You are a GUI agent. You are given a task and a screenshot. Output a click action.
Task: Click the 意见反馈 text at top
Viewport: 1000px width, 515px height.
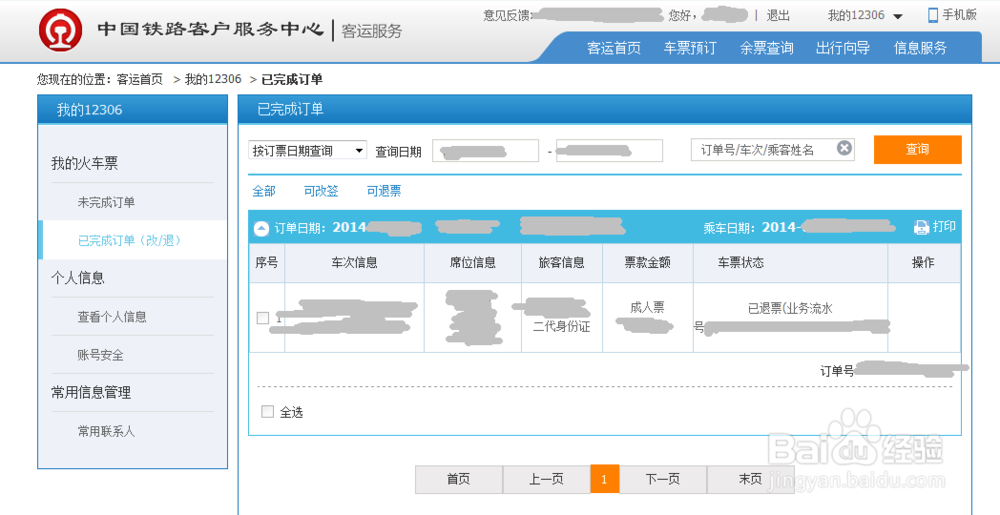506,16
